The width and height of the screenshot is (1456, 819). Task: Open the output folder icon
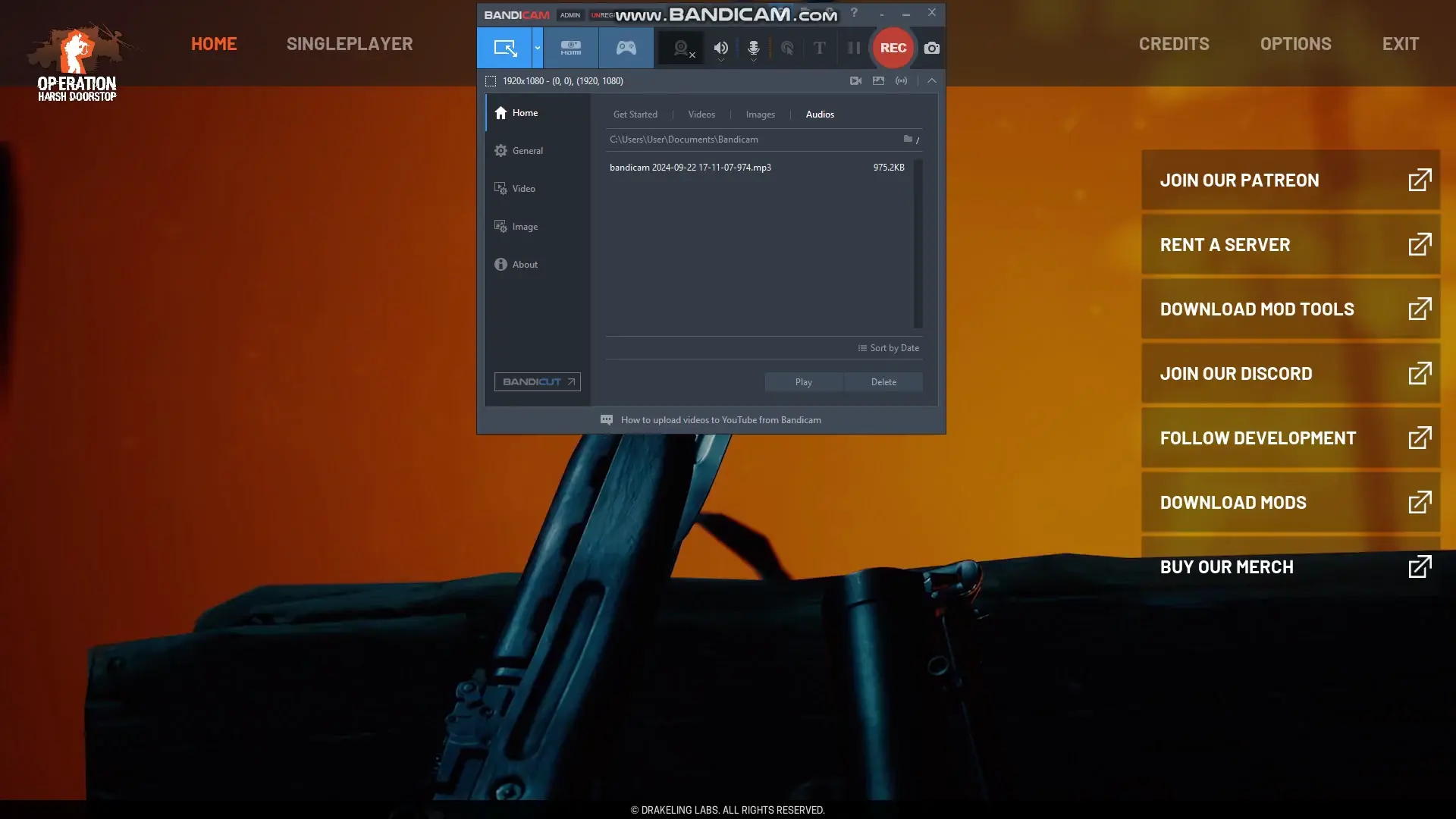[908, 139]
